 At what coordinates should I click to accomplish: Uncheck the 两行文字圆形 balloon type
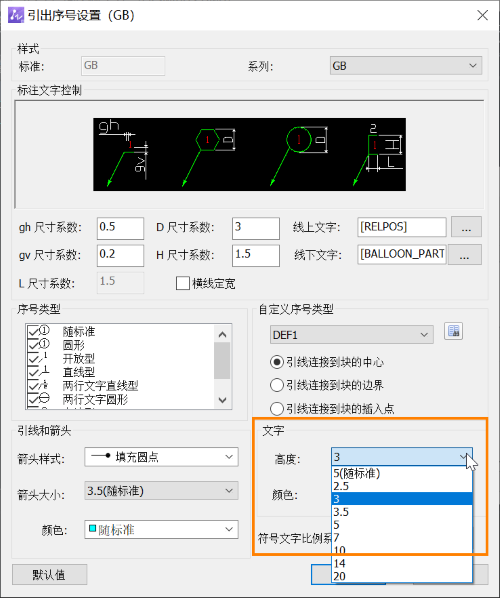click(x=33, y=400)
